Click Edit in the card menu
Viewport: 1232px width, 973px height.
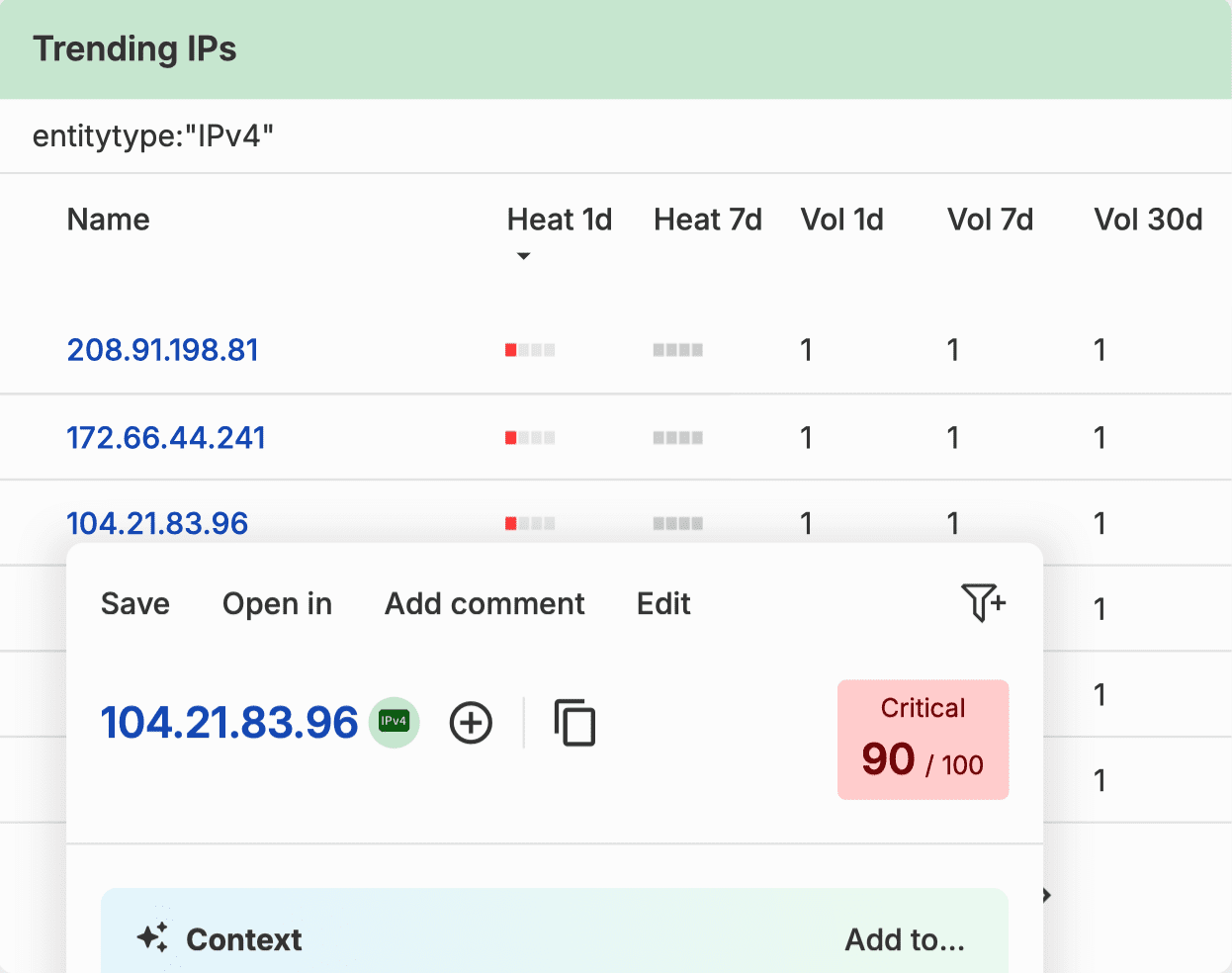click(663, 603)
